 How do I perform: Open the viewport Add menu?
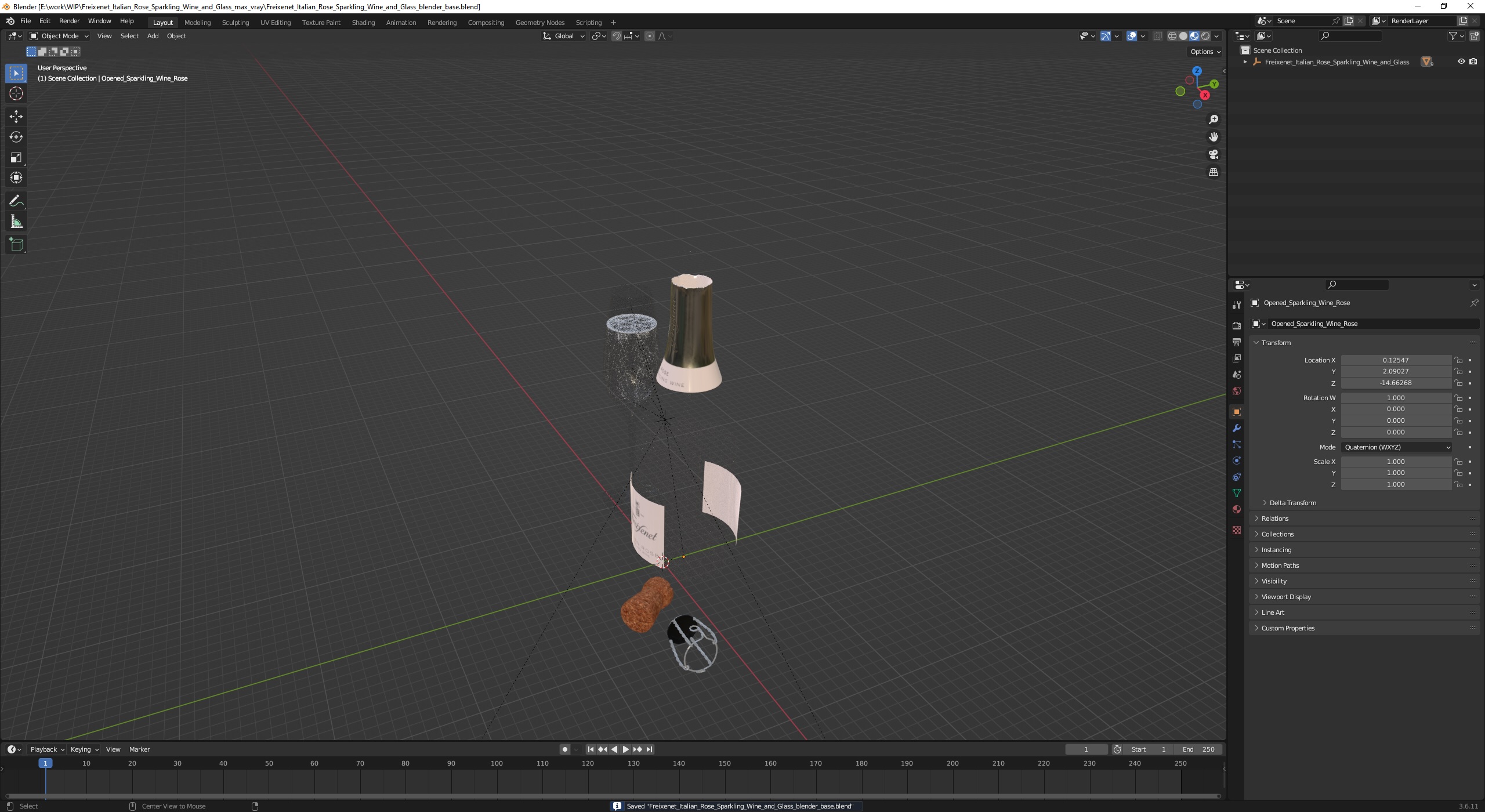coord(153,36)
